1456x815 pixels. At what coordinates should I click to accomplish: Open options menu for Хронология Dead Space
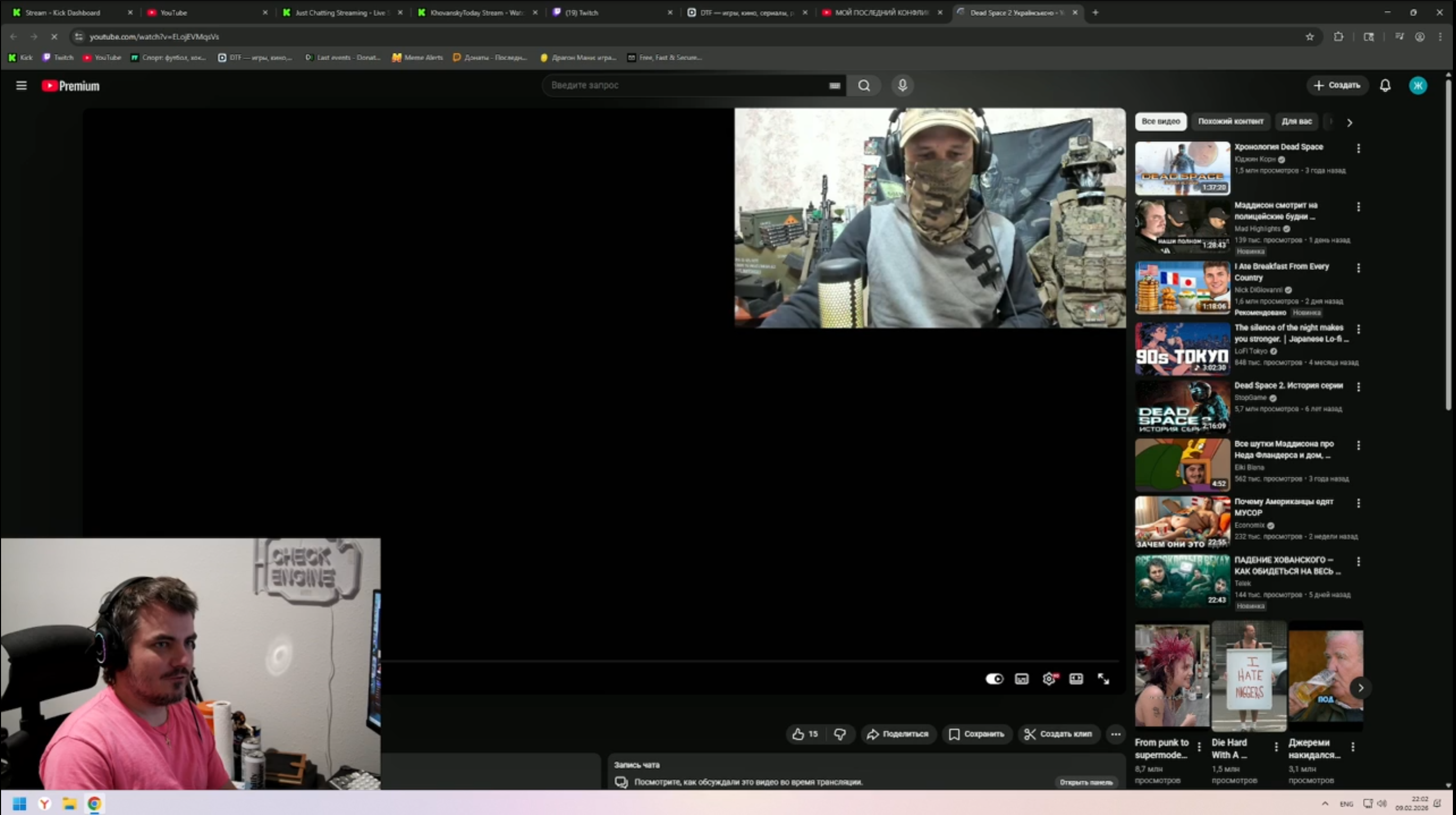(x=1358, y=149)
